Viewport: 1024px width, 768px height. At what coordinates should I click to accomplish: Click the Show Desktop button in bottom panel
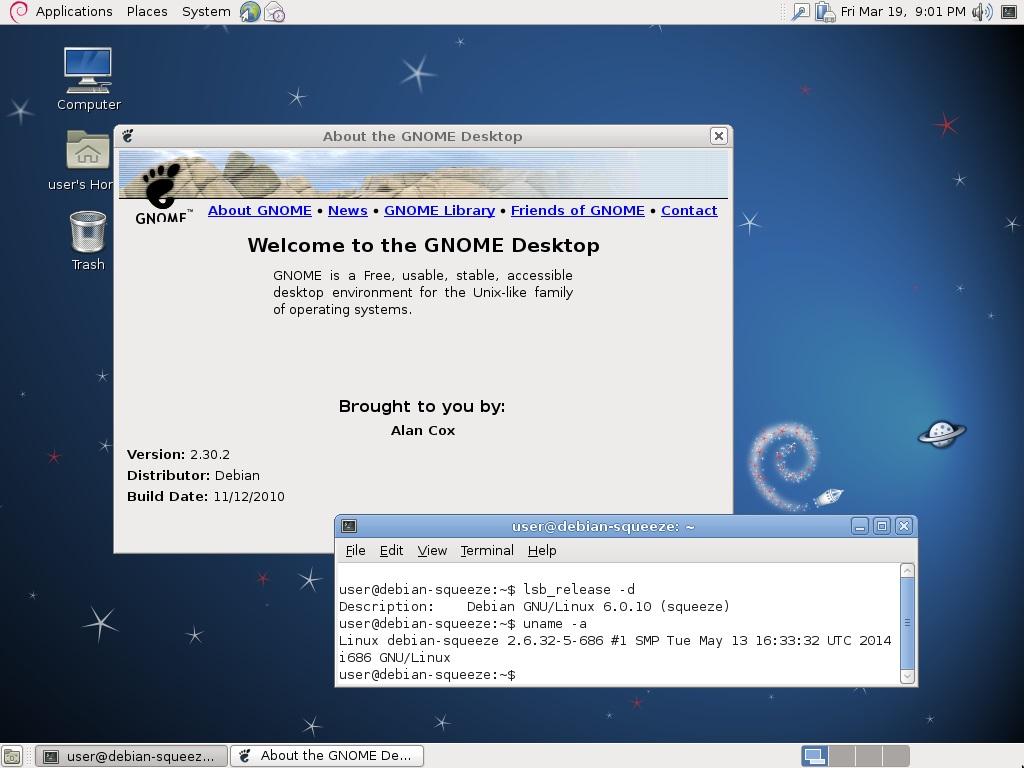[x=12, y=756]
